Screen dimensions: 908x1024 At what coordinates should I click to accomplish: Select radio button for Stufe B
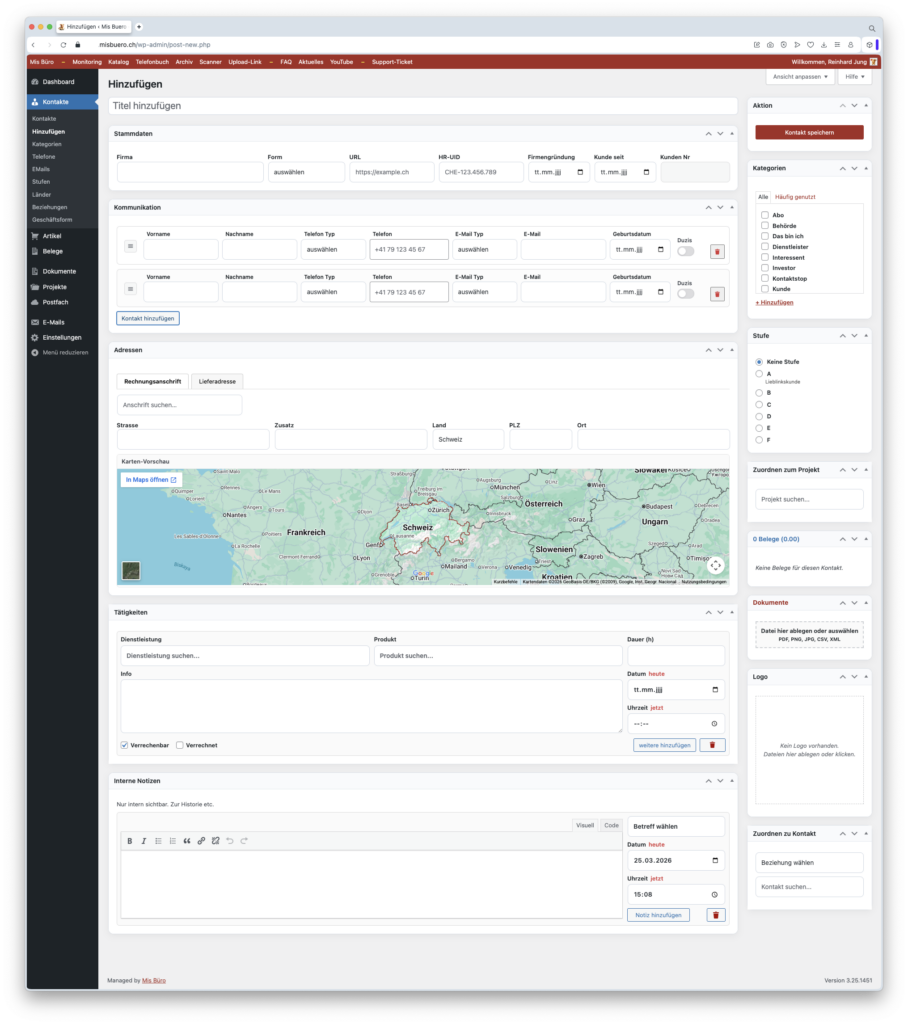760,393
